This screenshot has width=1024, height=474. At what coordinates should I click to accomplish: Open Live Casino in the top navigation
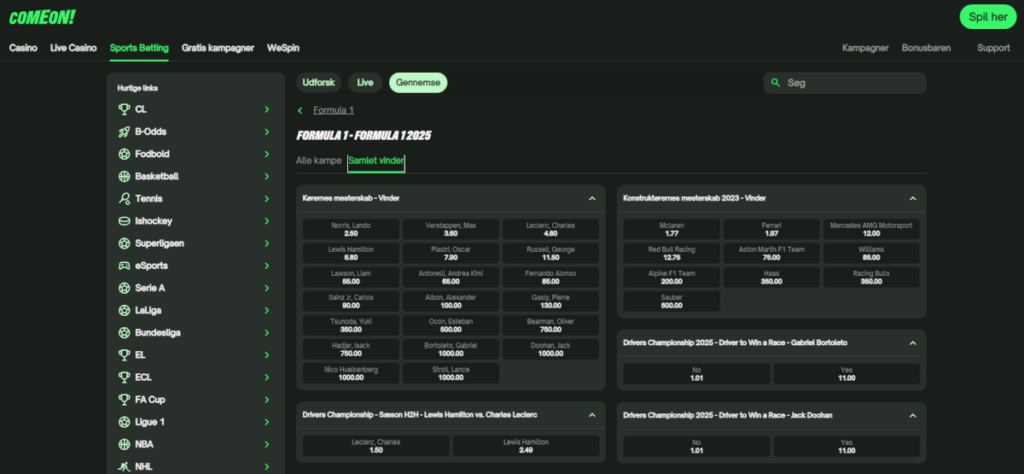(73, 47)
